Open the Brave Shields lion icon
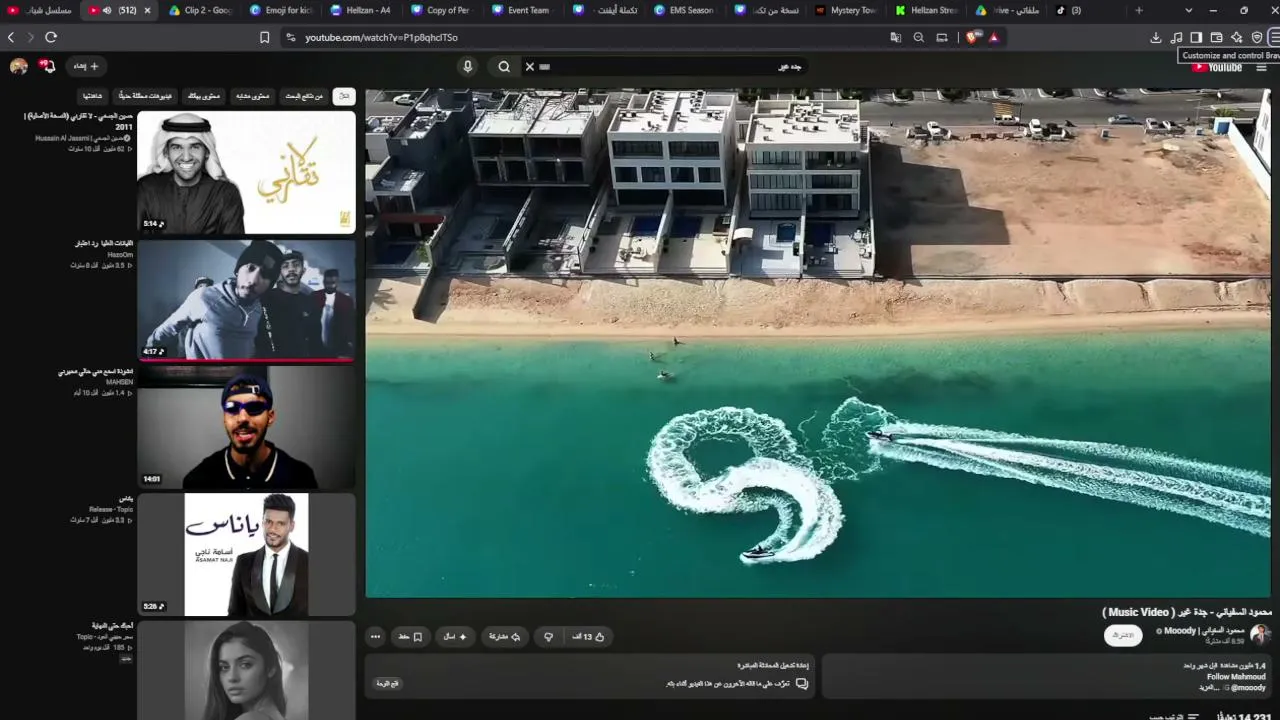 (x=972, y=37)
